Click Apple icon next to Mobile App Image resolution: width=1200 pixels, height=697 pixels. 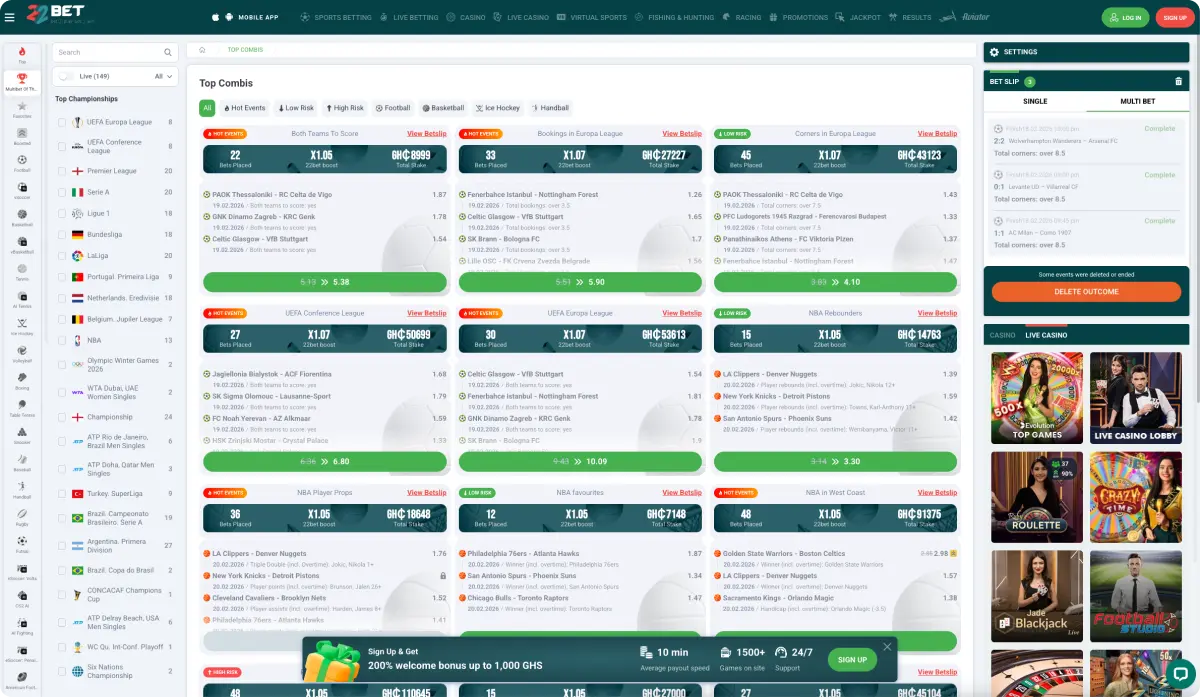coord(215,17)
